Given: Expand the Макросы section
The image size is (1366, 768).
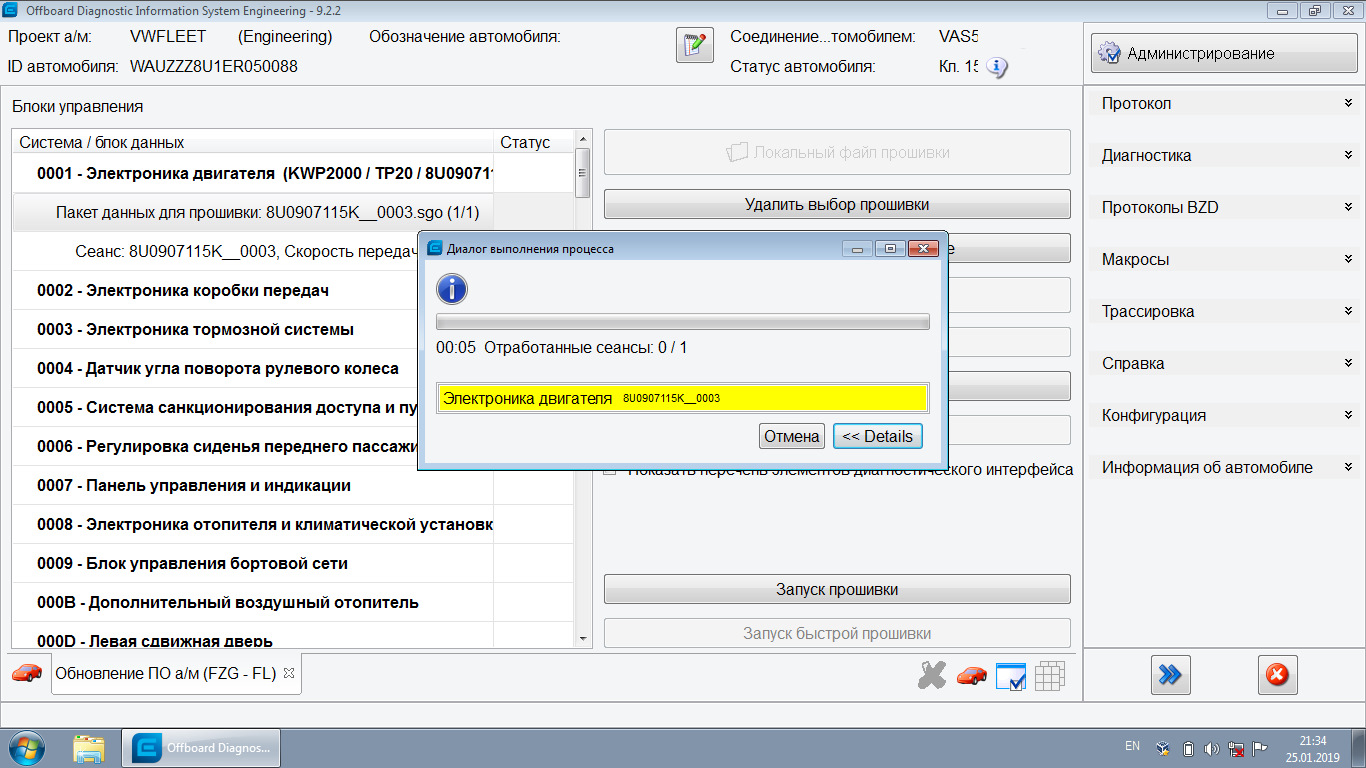Looking at the screenshot, I should click(1225, 259).
